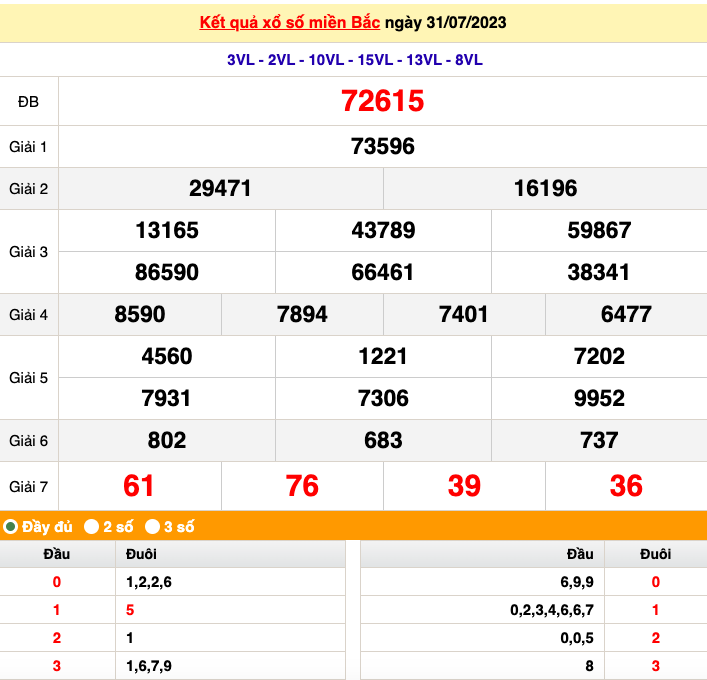Screen dimensions: 707x680
Task: Select the '2 số' radio option
Action: point(92,526)
